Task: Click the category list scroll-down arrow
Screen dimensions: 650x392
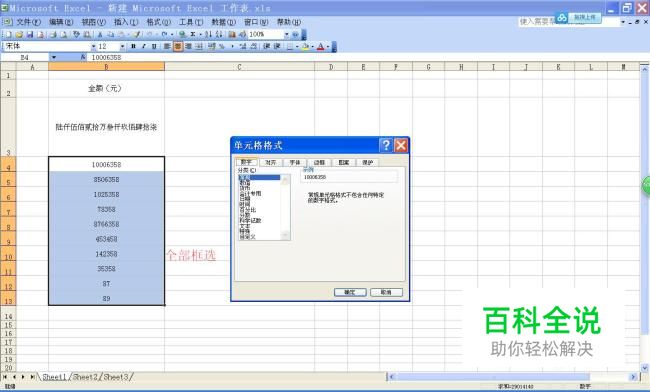Action: click(x=285, y=236)
